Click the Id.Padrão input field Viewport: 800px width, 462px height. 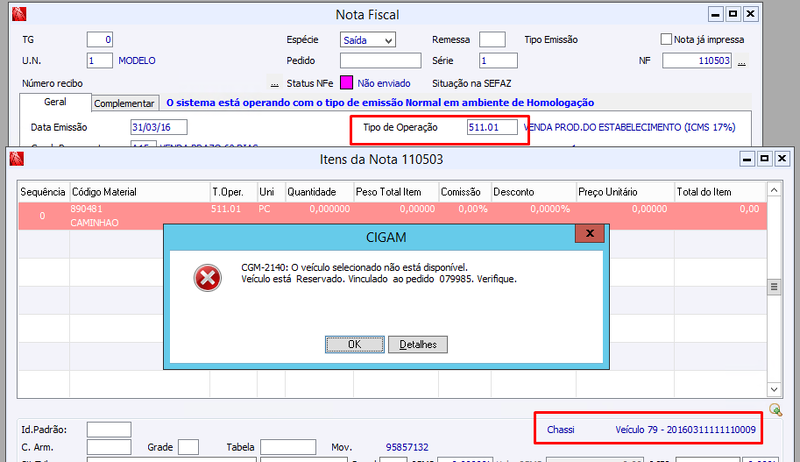pos(109,429)
